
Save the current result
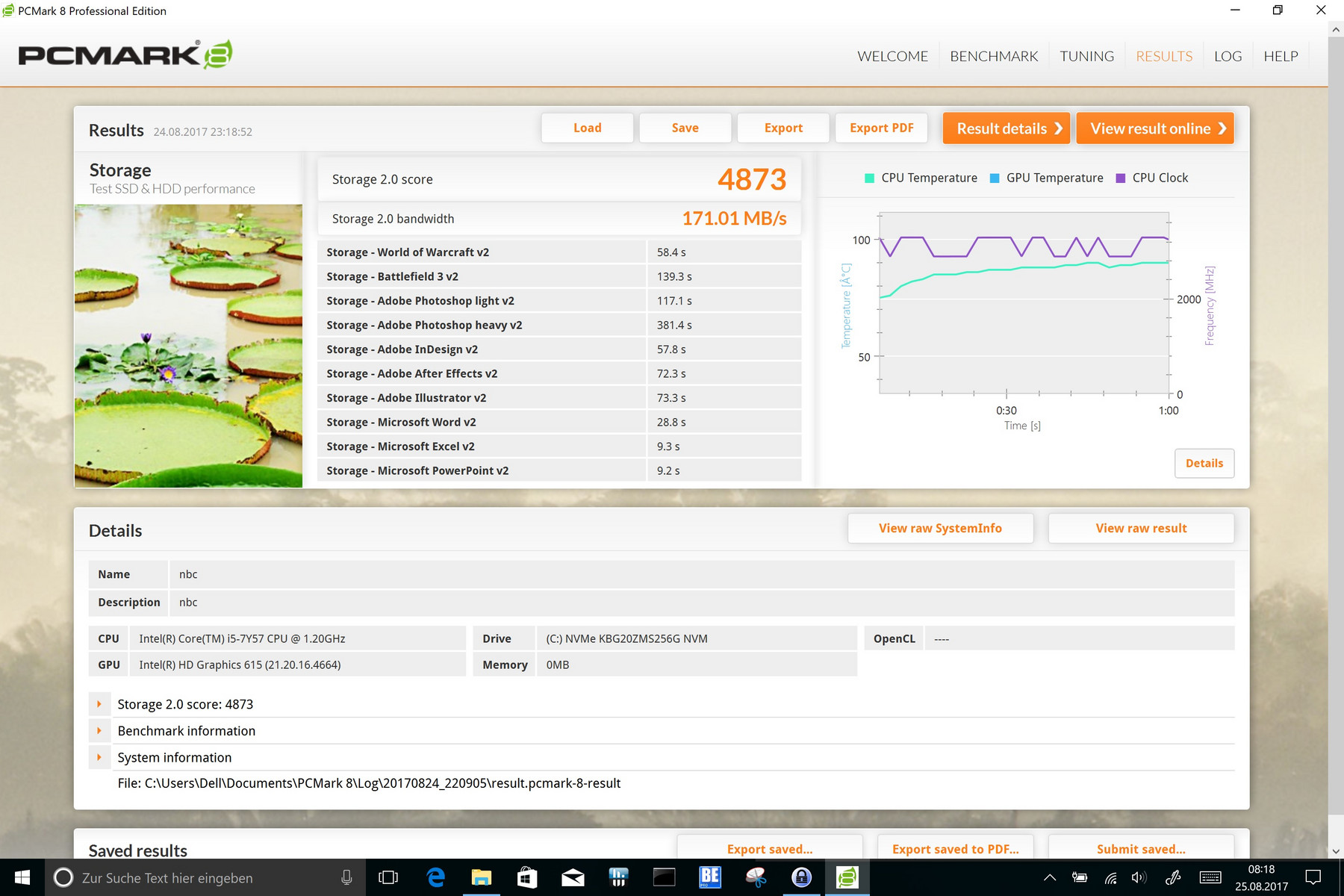pyautogui.click(x=685, y=128)
